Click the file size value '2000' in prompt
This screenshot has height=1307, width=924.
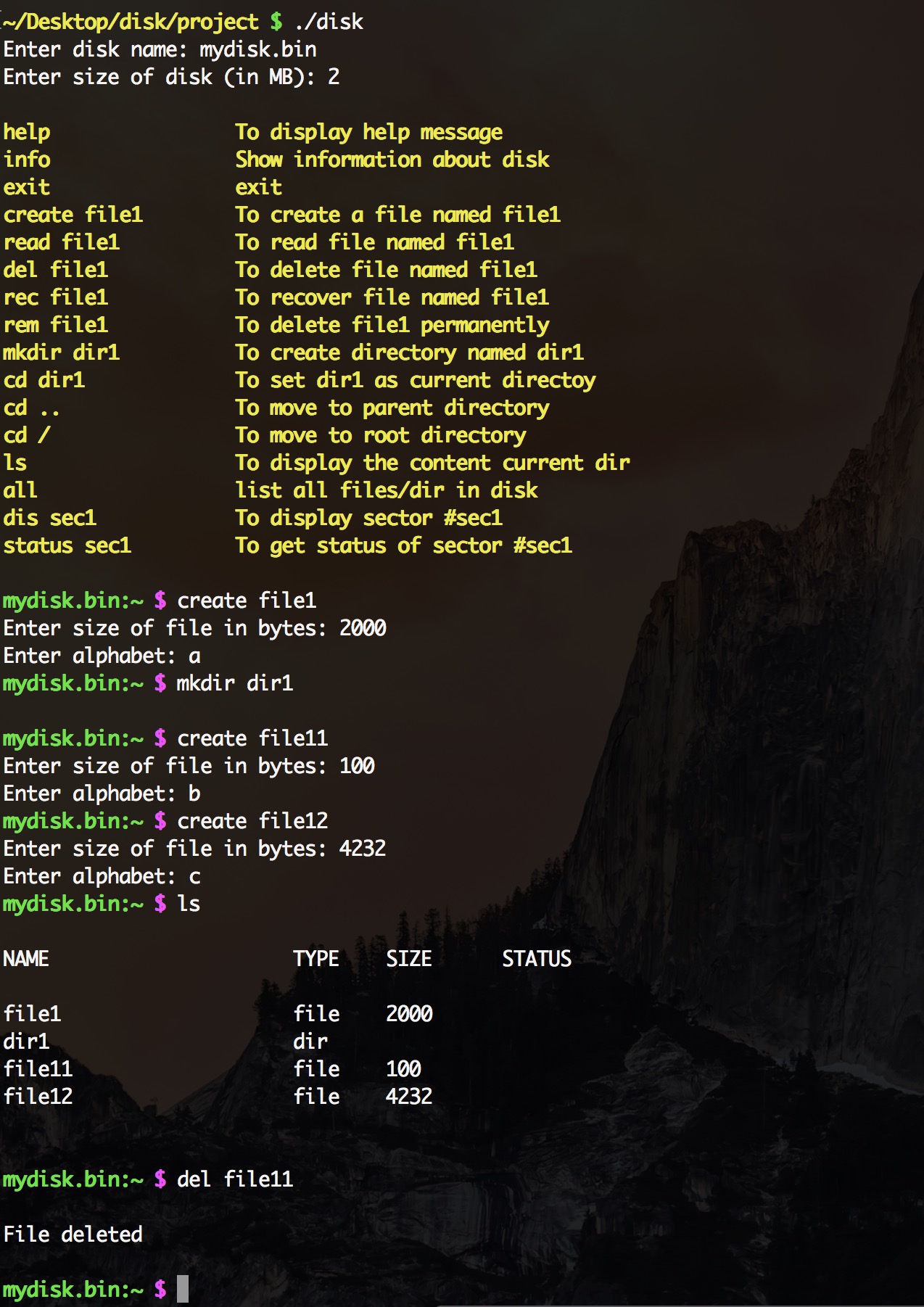[x=363, y=628]
